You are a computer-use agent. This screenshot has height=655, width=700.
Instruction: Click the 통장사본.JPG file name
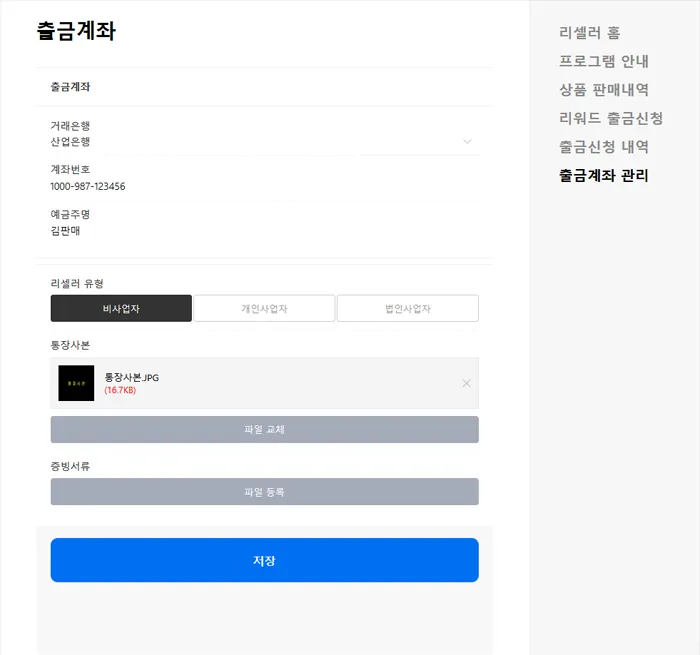[x=132, y=377]
